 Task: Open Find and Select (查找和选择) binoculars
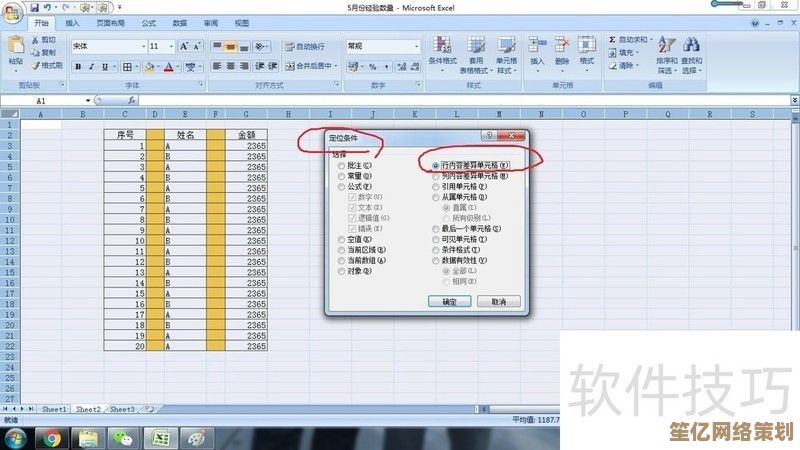point(691,55)
